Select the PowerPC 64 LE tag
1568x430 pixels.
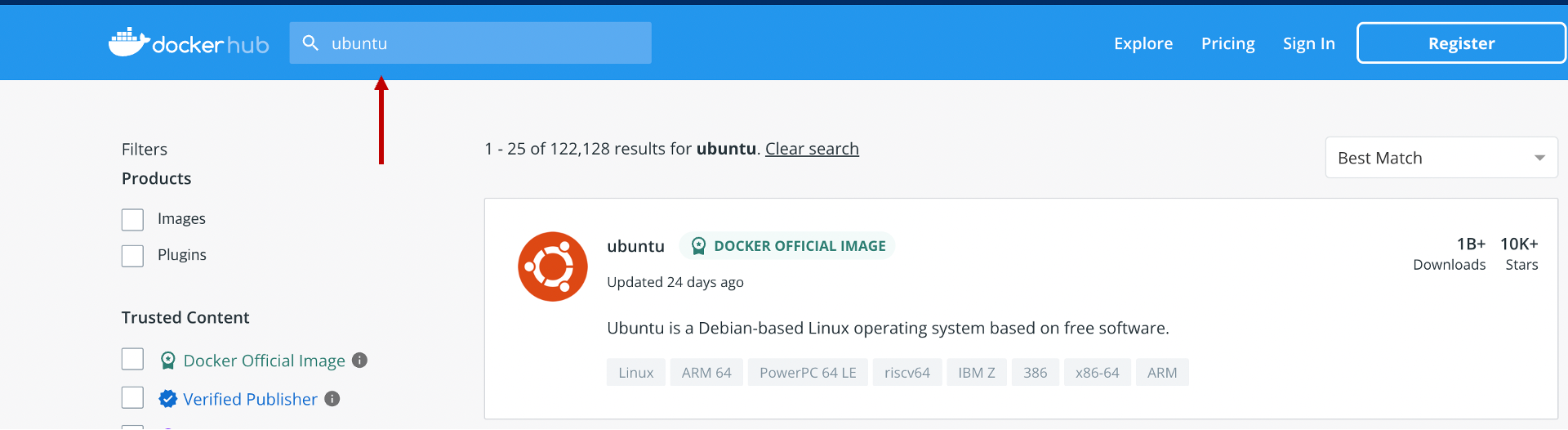click(808, 373)
